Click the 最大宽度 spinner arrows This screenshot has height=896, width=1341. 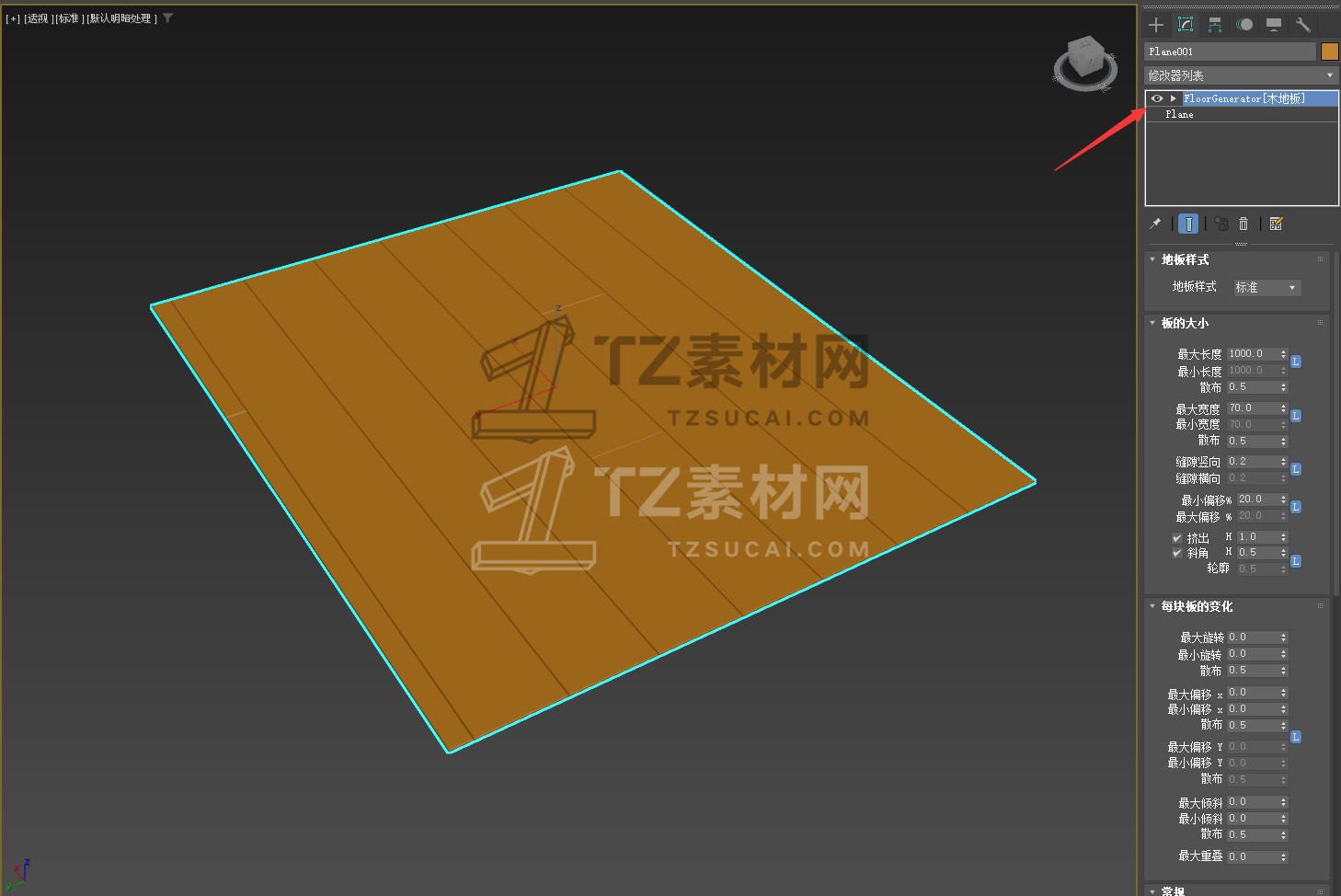point(1284,408)
